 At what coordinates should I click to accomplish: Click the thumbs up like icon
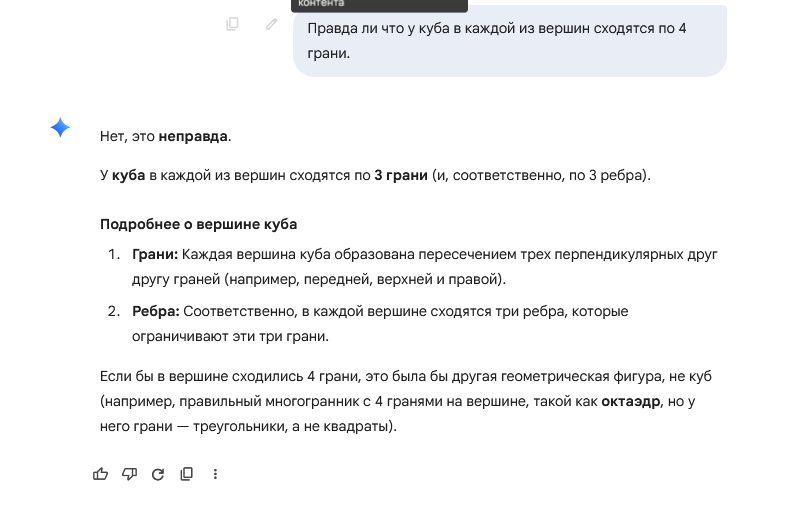pyautogui.click(x=100, y=474)
